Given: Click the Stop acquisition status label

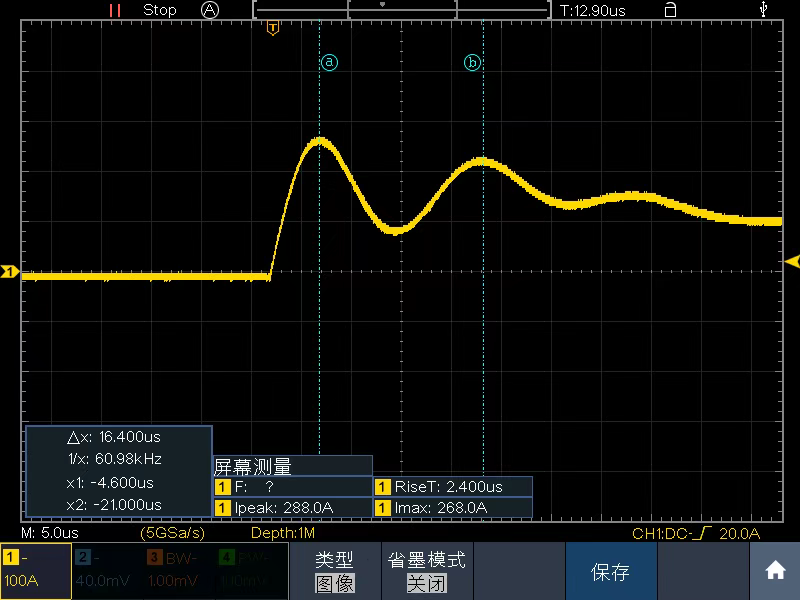Looking at the screenshot, I should (x=160, y=10).
